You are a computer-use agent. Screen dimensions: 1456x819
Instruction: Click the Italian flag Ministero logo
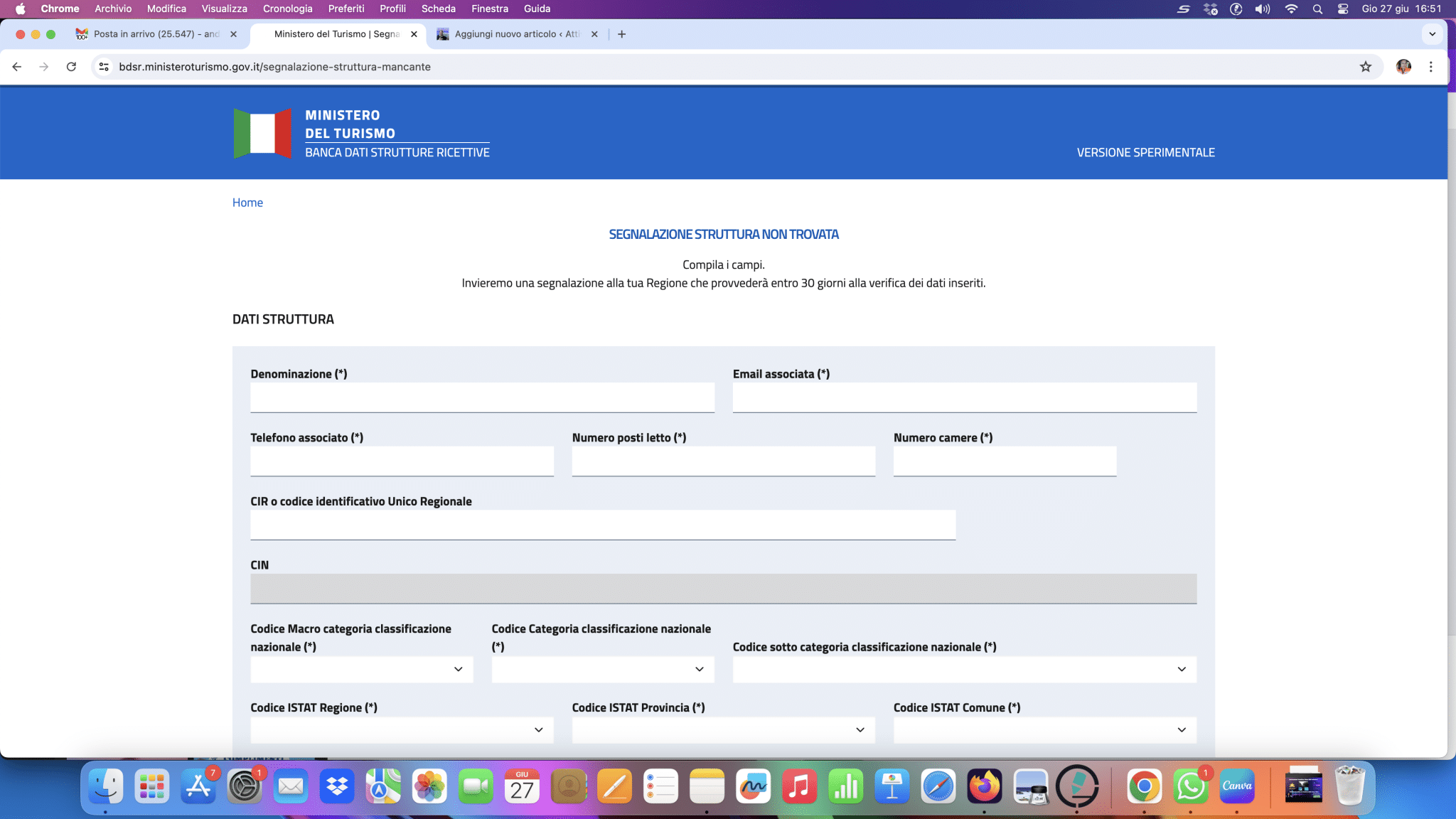[262, 133]
